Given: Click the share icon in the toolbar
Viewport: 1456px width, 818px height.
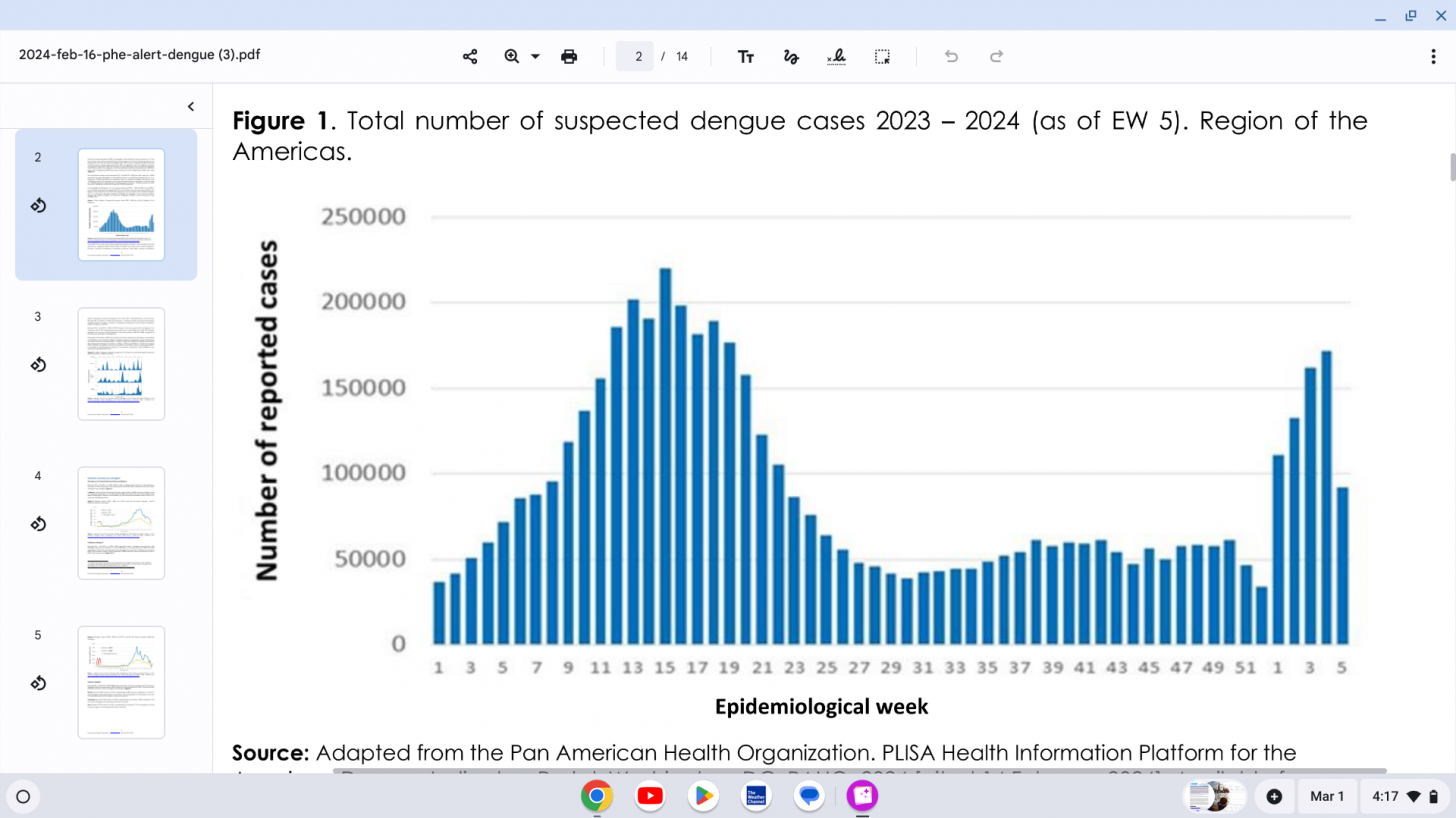Looking at the screenshot, I should tap(470, 56).
